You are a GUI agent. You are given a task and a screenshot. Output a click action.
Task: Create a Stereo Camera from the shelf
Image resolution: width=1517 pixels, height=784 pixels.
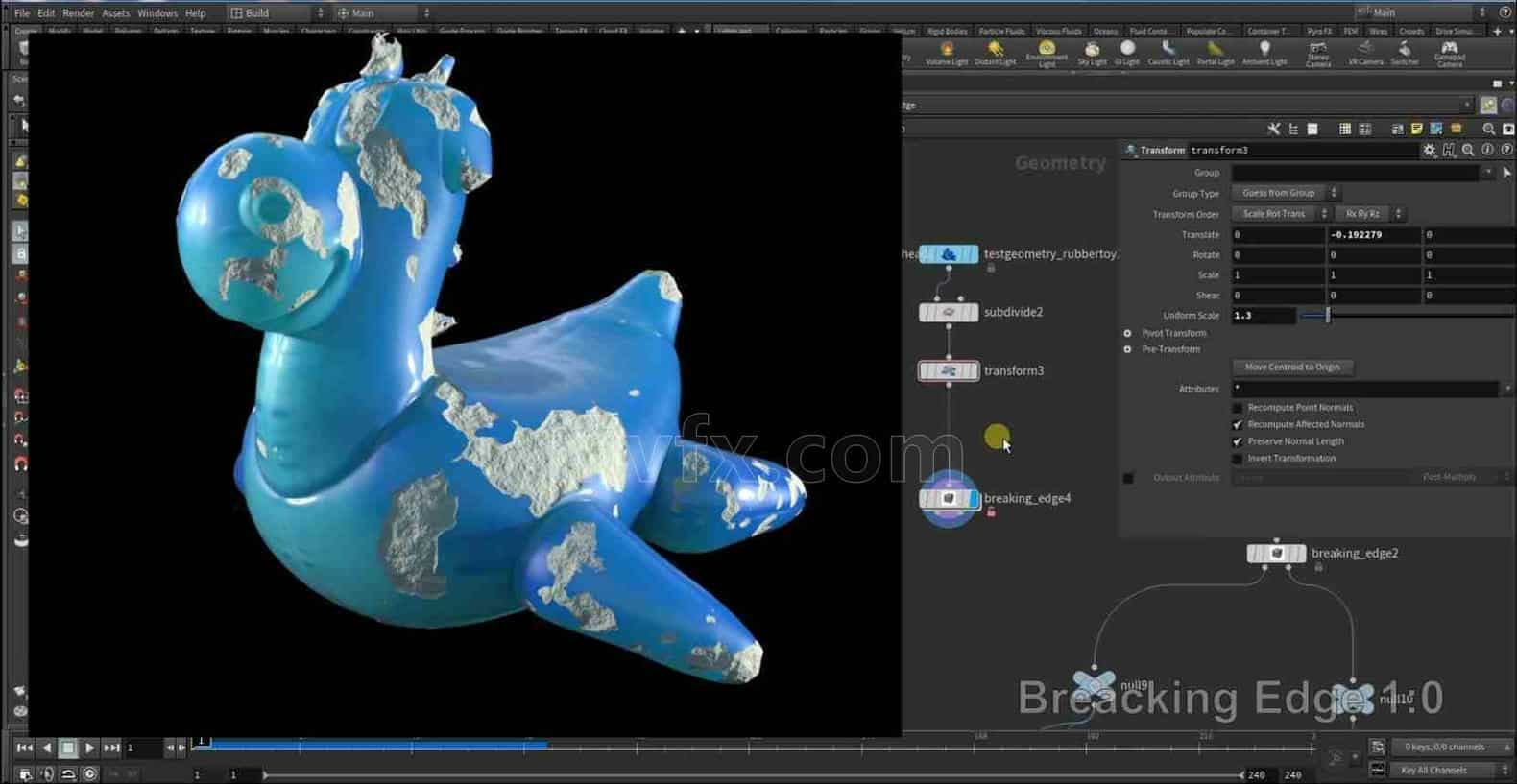point(1318,54)
